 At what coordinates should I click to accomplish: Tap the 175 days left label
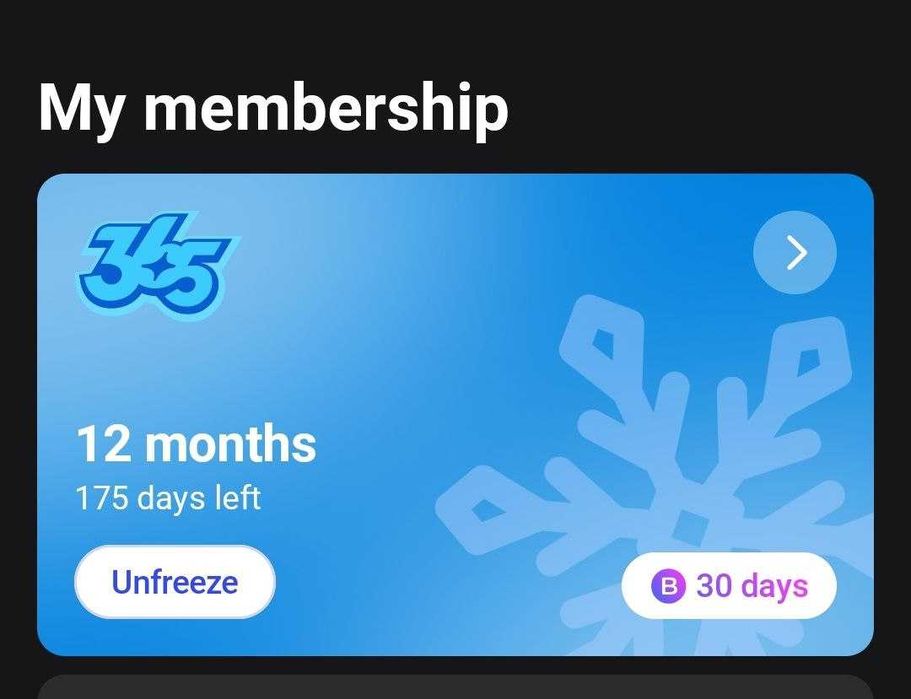(x=168, y=499)
